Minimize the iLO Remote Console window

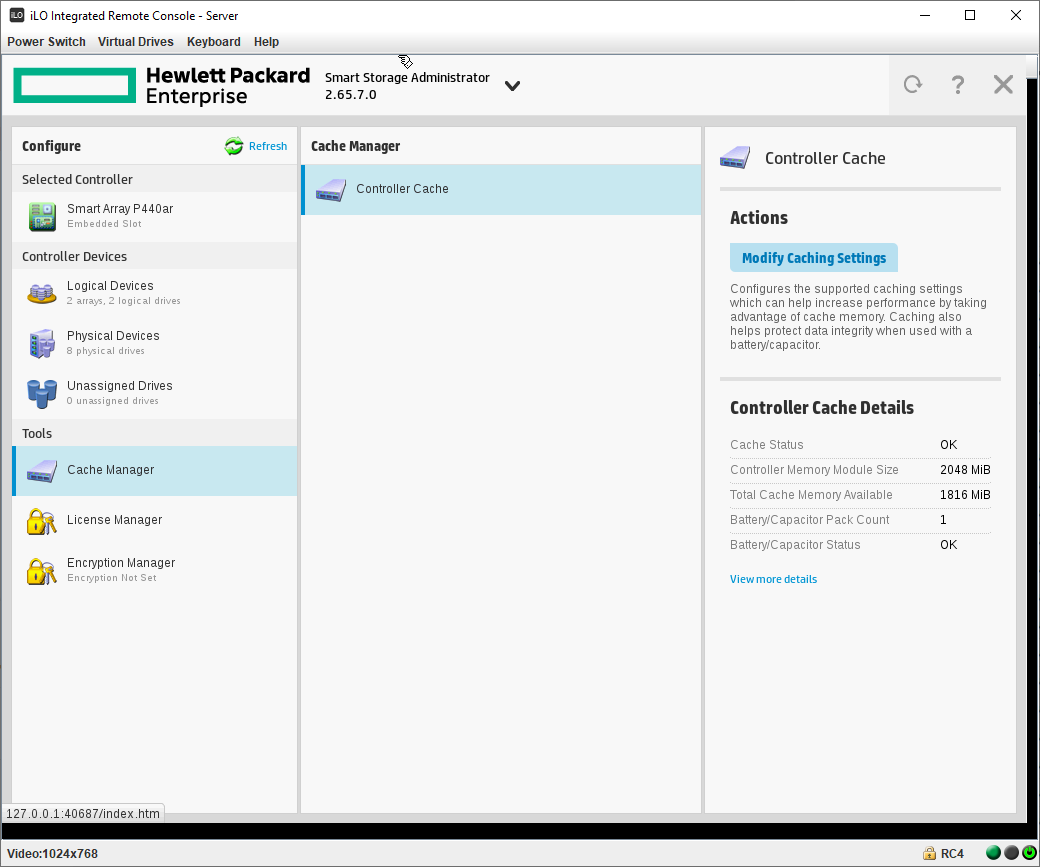pos(925,15)
